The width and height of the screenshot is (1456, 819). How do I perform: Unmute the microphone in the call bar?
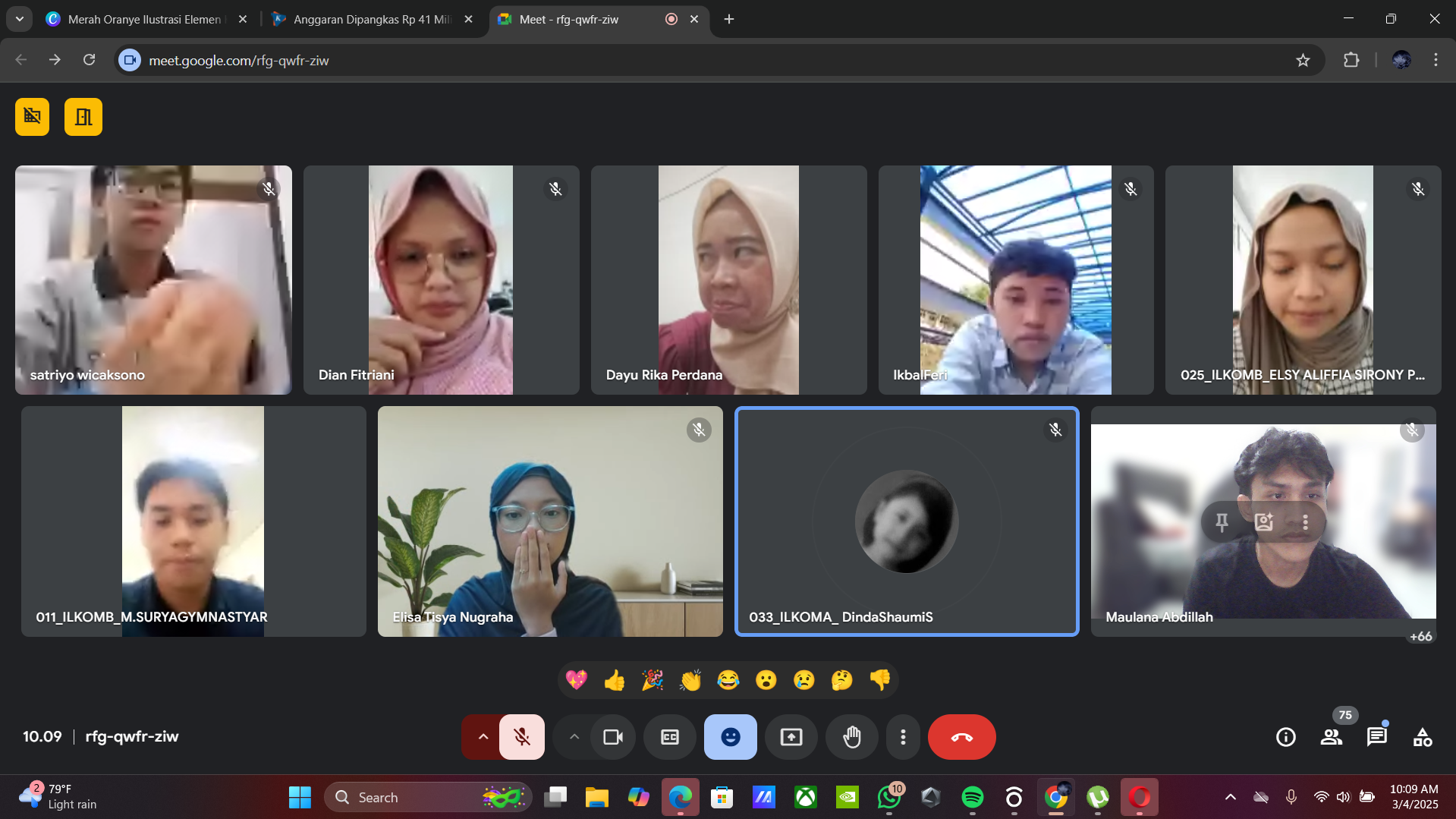pos(521,737)
